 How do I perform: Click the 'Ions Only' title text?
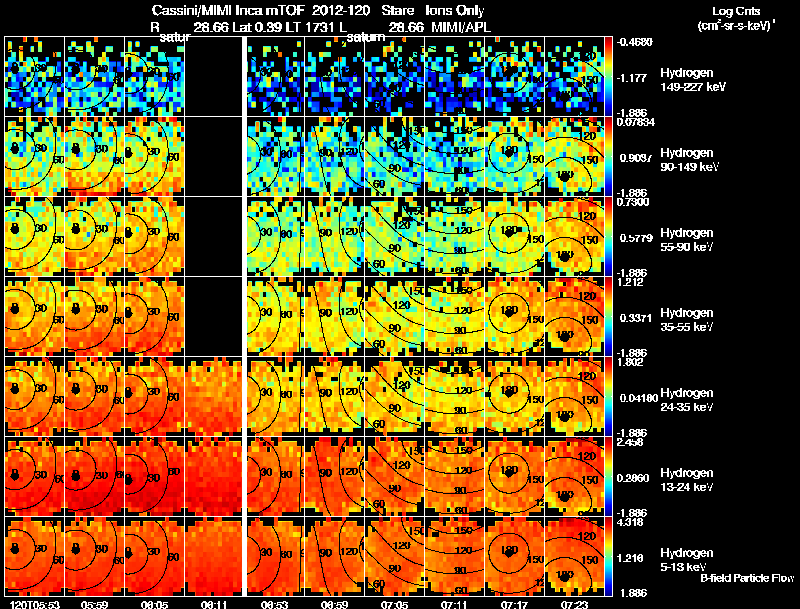(455, 11)
